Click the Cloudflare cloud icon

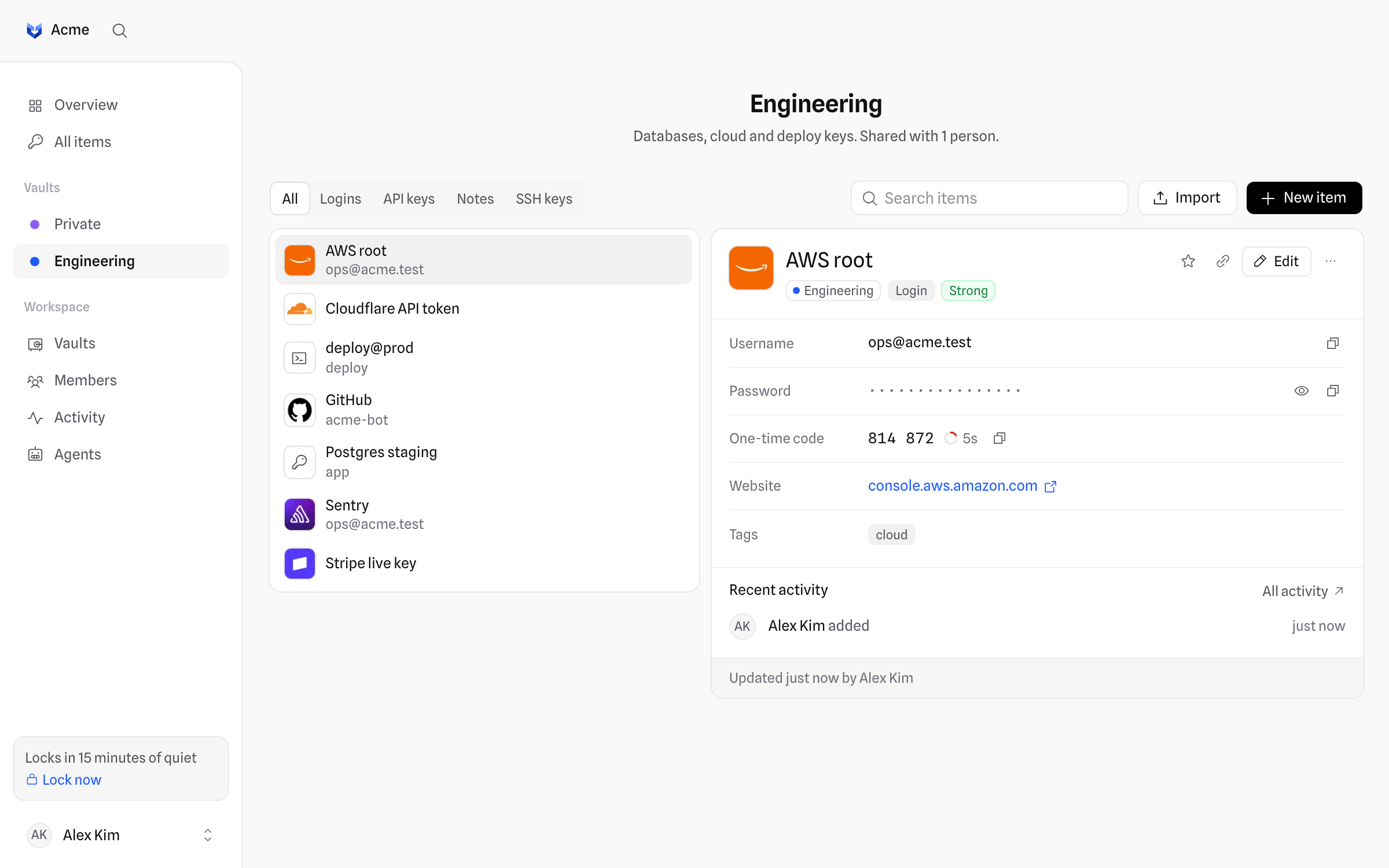point(300,309)
